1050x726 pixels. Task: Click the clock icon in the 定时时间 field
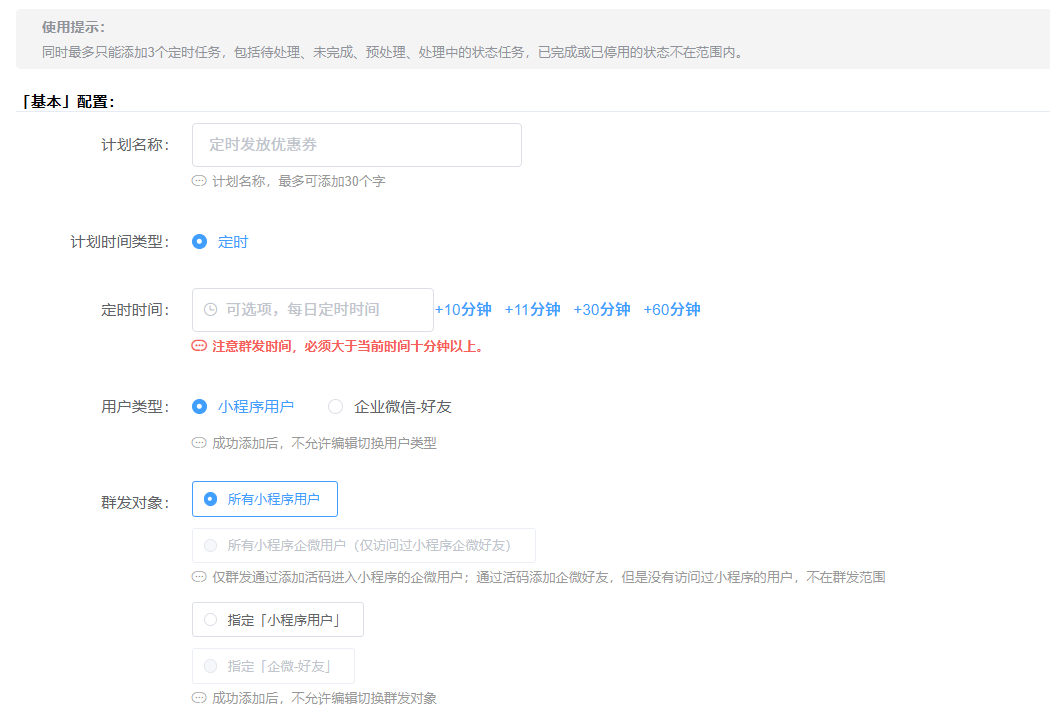[x=210, y=310]
